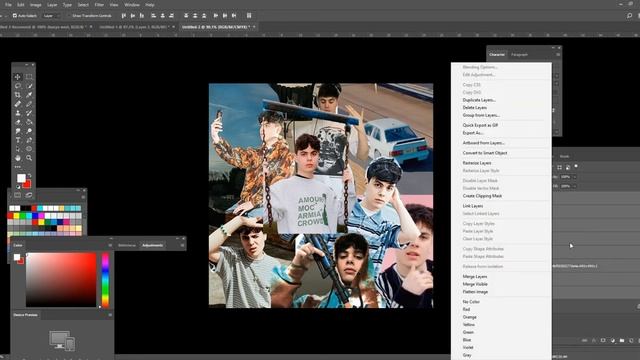Click the Auto-Align Layers icon in options bar
The height and width of the screenshot is (360, 640).
pos(249,16)
